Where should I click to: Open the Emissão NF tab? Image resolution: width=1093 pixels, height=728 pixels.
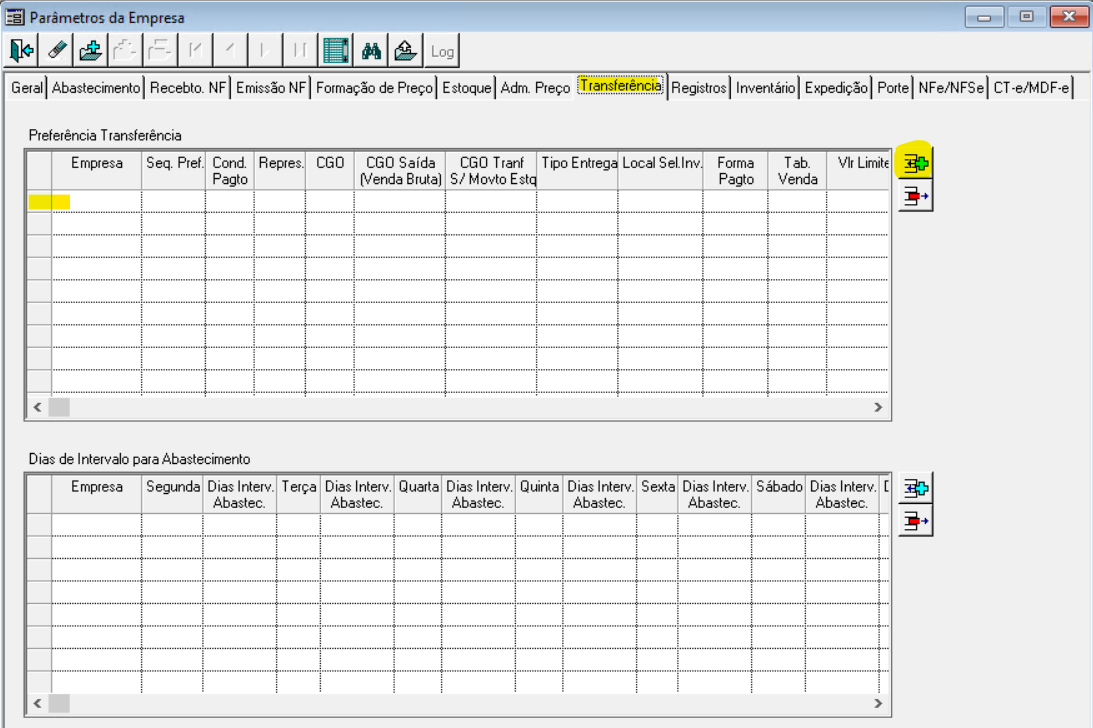click(270, 88)
